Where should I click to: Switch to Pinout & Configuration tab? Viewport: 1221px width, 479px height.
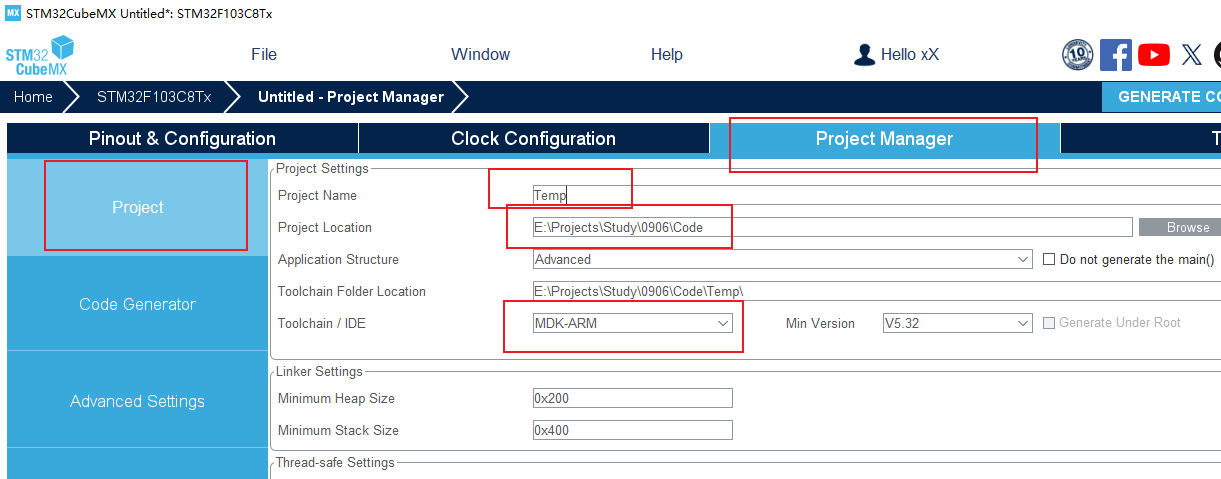click(x=182, y=139)
